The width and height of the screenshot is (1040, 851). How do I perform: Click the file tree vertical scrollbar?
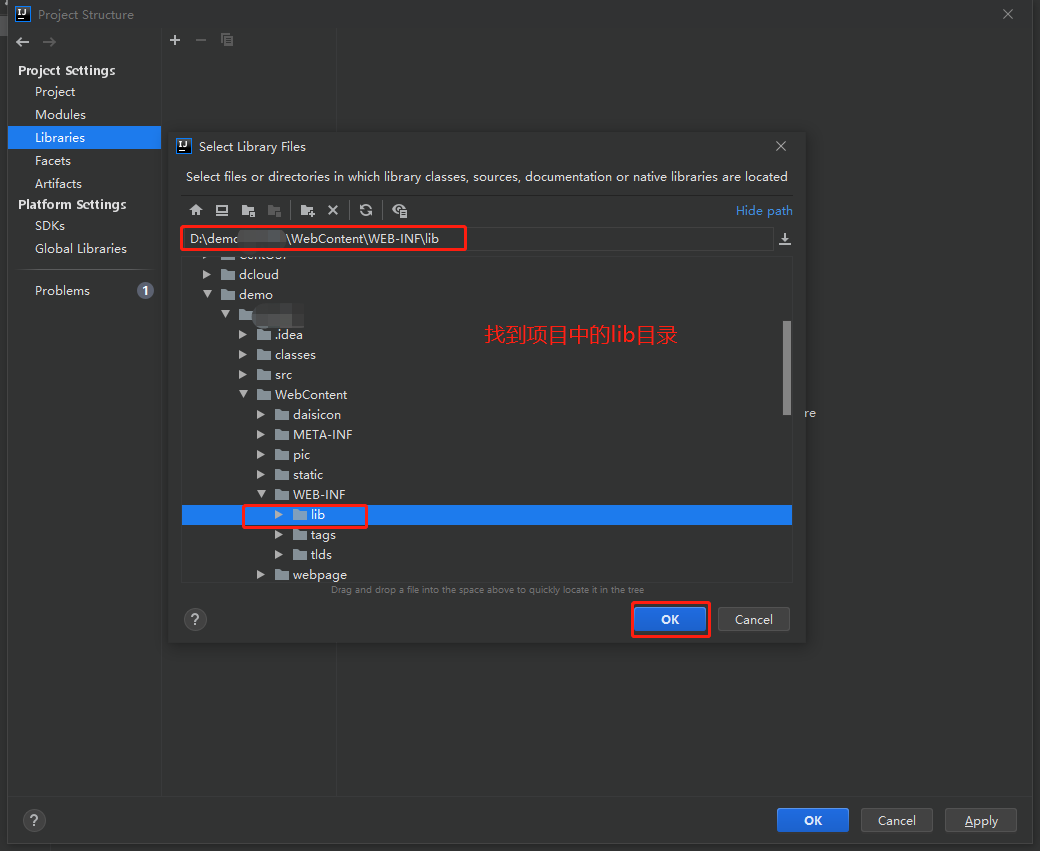coord(787,368)
